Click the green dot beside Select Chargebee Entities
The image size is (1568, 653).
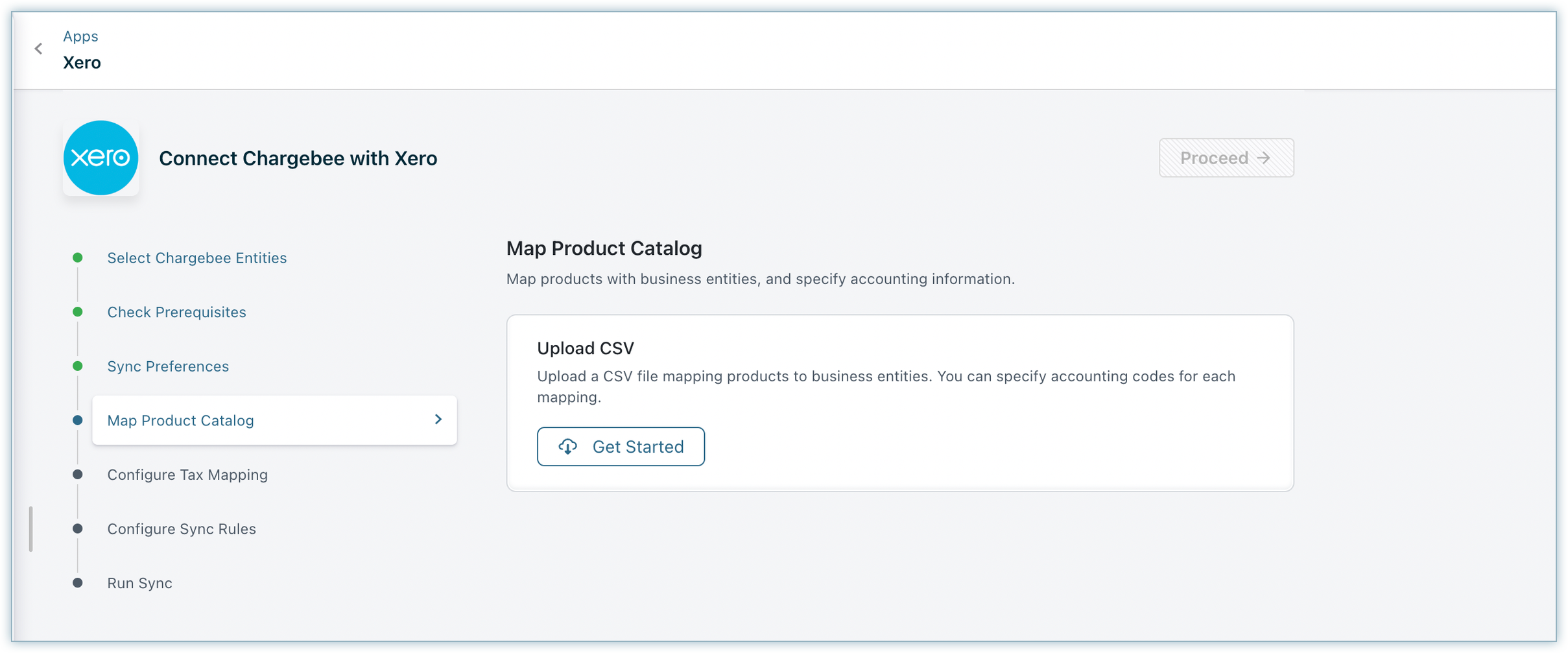coord(78,258)
